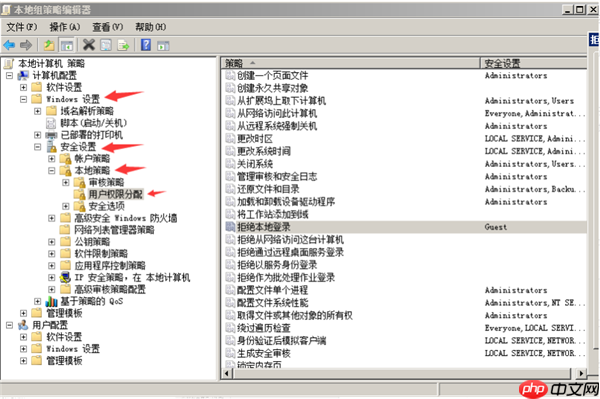This screenshot has height=399, width=600.
Task: Open the 操作(A) menu
Action: pos(65,27)
